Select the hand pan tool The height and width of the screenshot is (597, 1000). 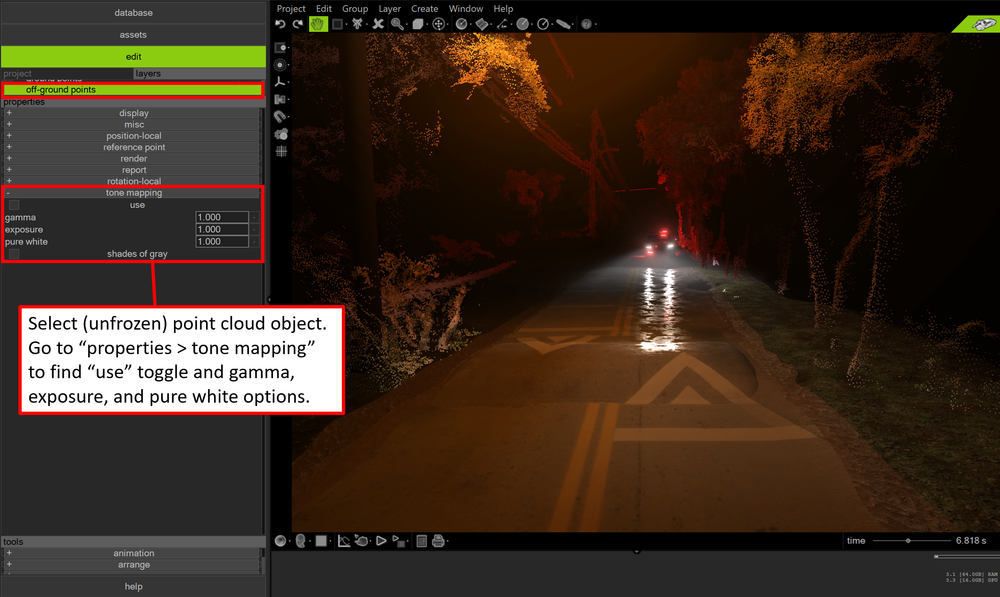click(x=318, y=24)
